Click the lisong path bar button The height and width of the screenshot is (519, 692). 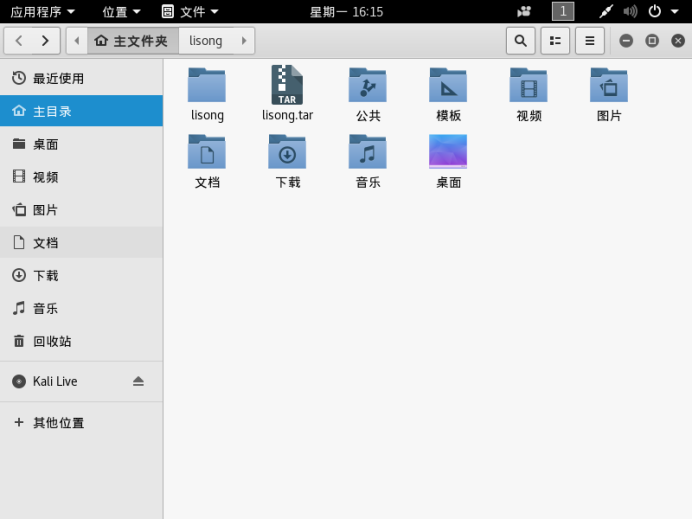coord(206,41)
